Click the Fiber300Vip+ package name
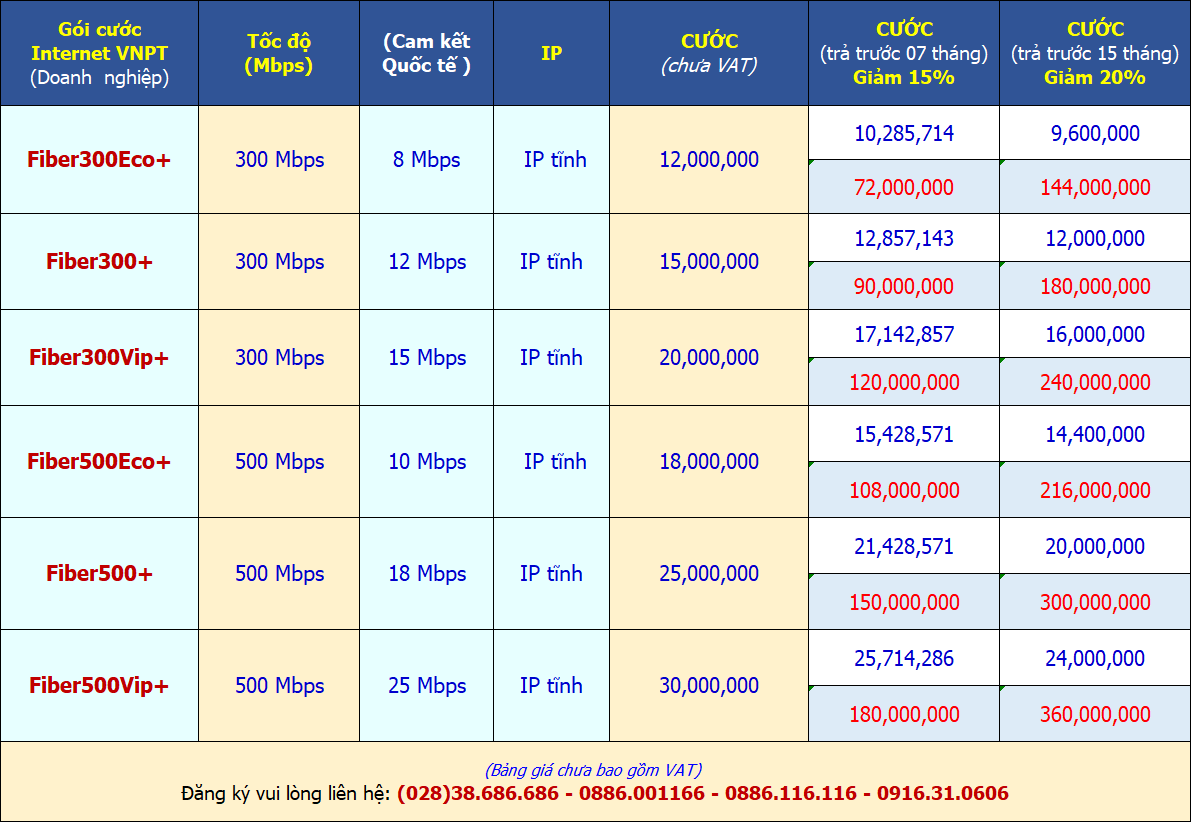The height and width of the screenshot is (823, 1192). point(99,357)
